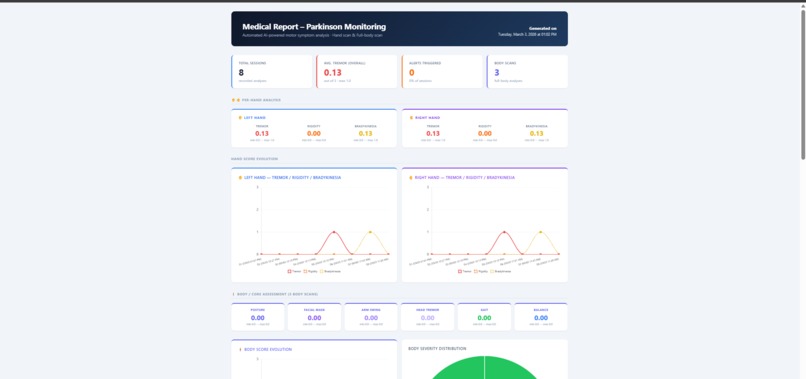806x379 pixels.
Task: Click the Avg. Tremor (Overall) value 0.13
Action: click(x=333, y=73)
